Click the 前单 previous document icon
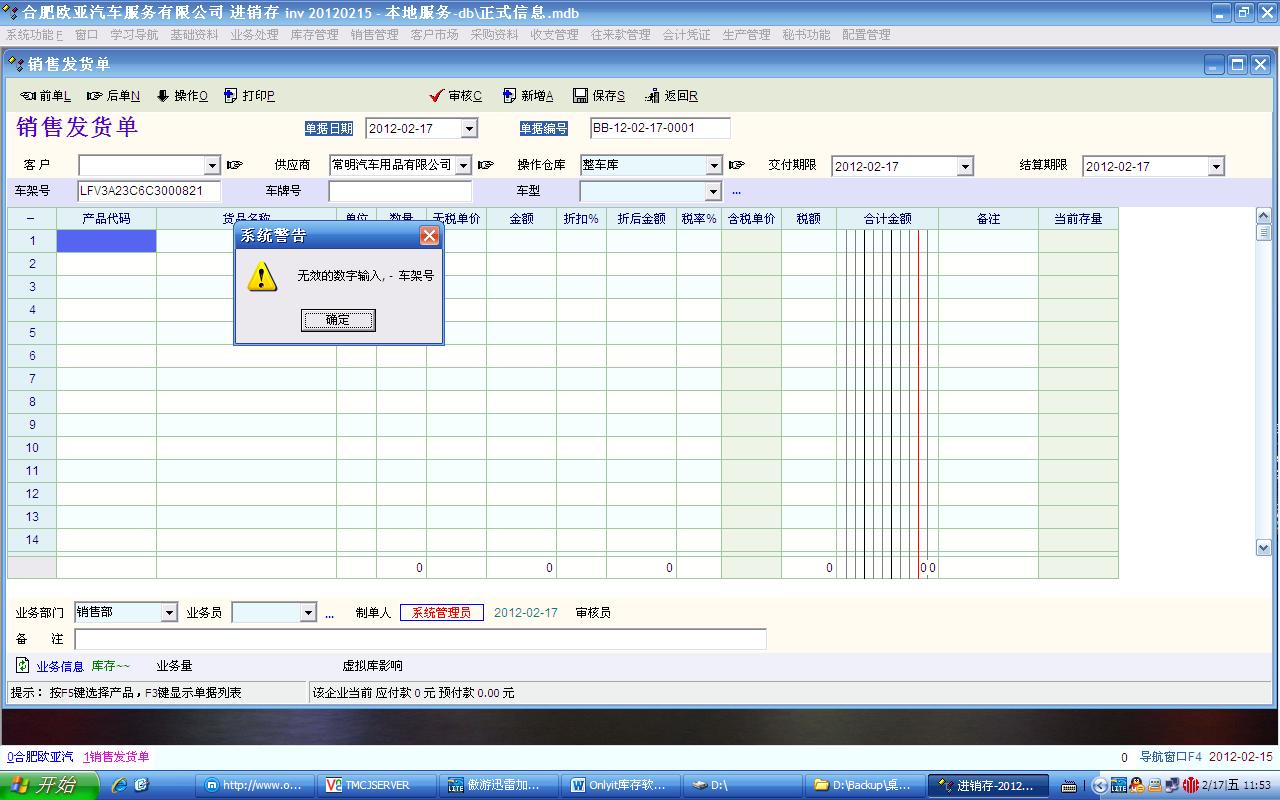The image size is (1280, 800). pos(28,96)
